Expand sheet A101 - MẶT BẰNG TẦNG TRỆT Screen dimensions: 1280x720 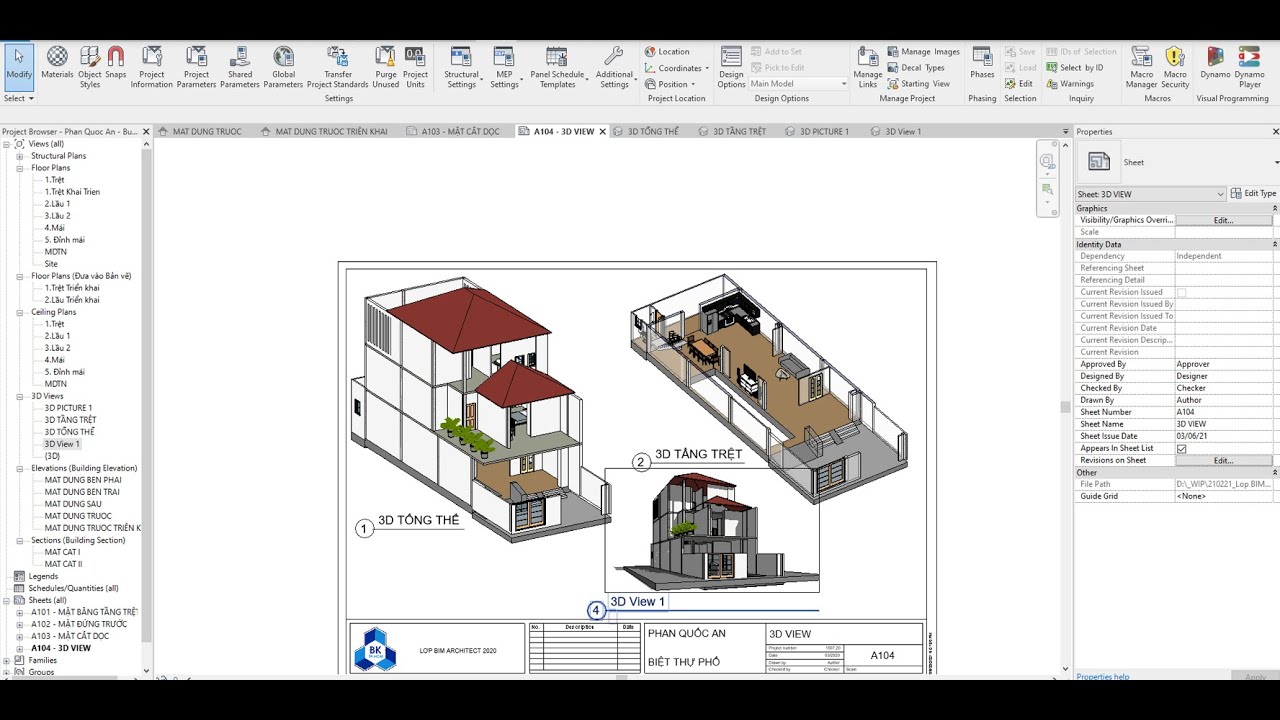click(19, 612)
